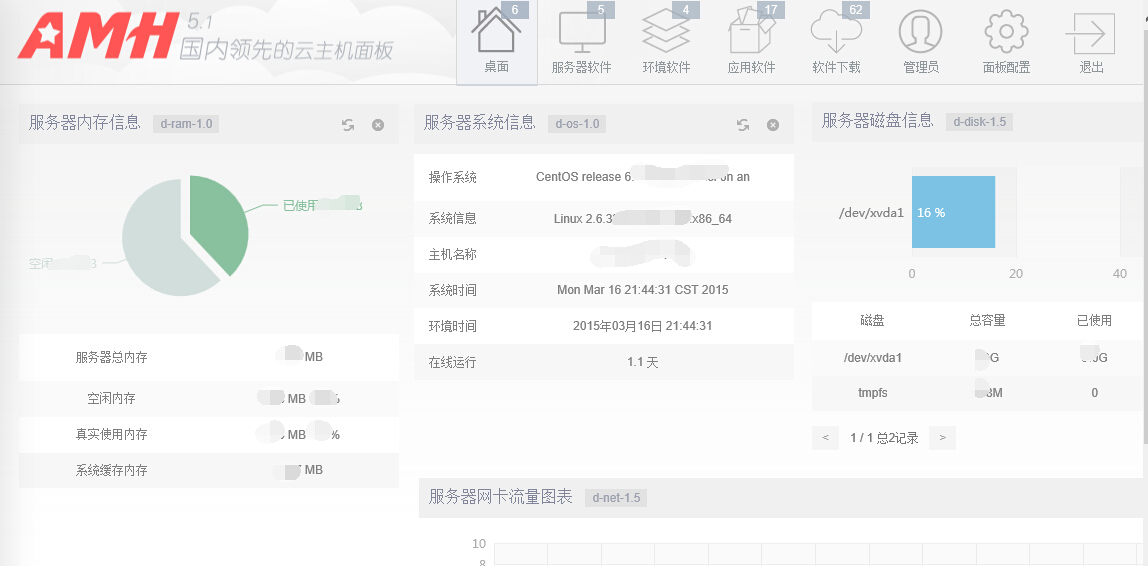Click the /dev/xvda1 chart axis label

click(x=871, y=212)
